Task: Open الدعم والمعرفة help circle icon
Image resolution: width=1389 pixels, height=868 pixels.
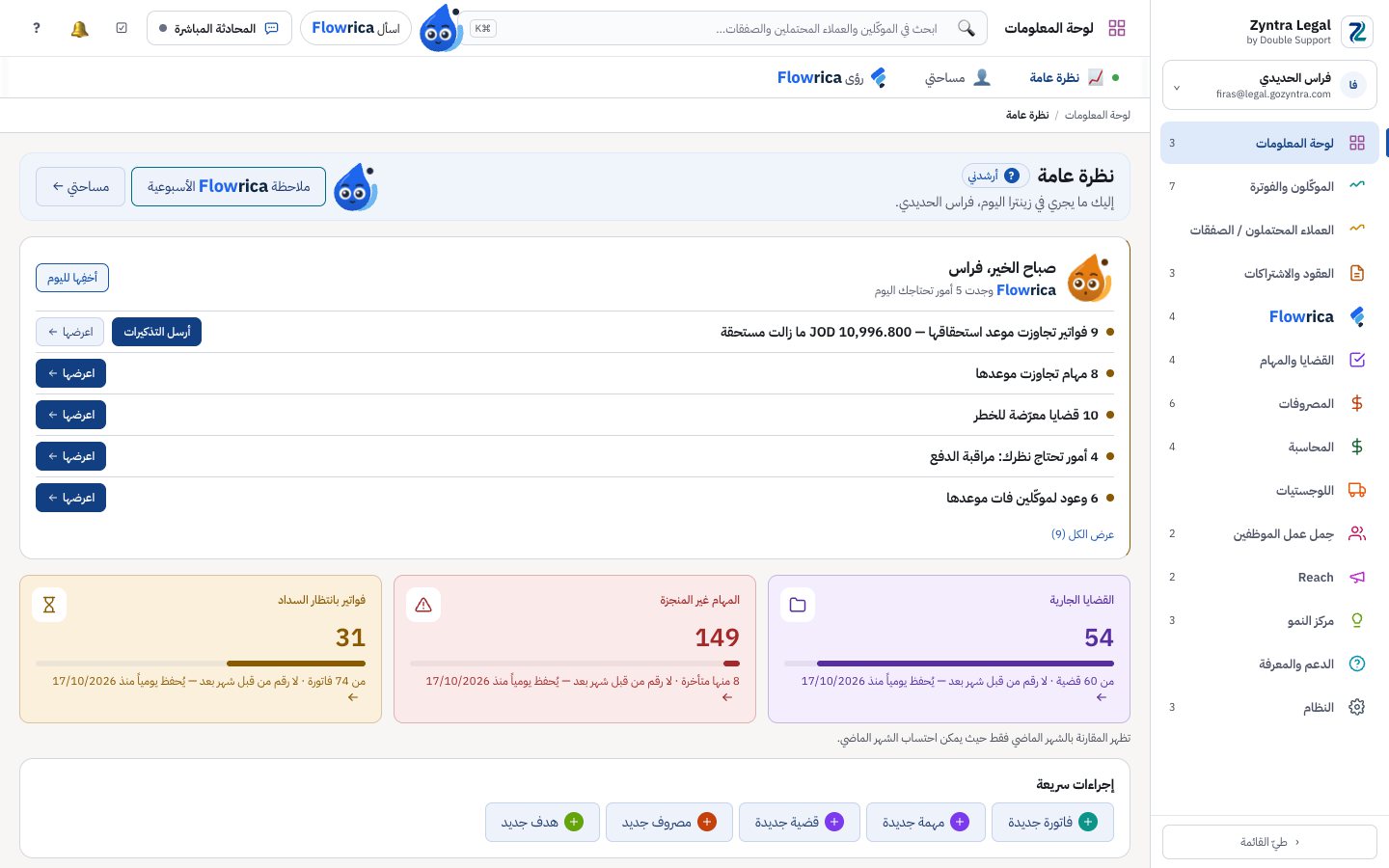Action: pos(1357,664)
